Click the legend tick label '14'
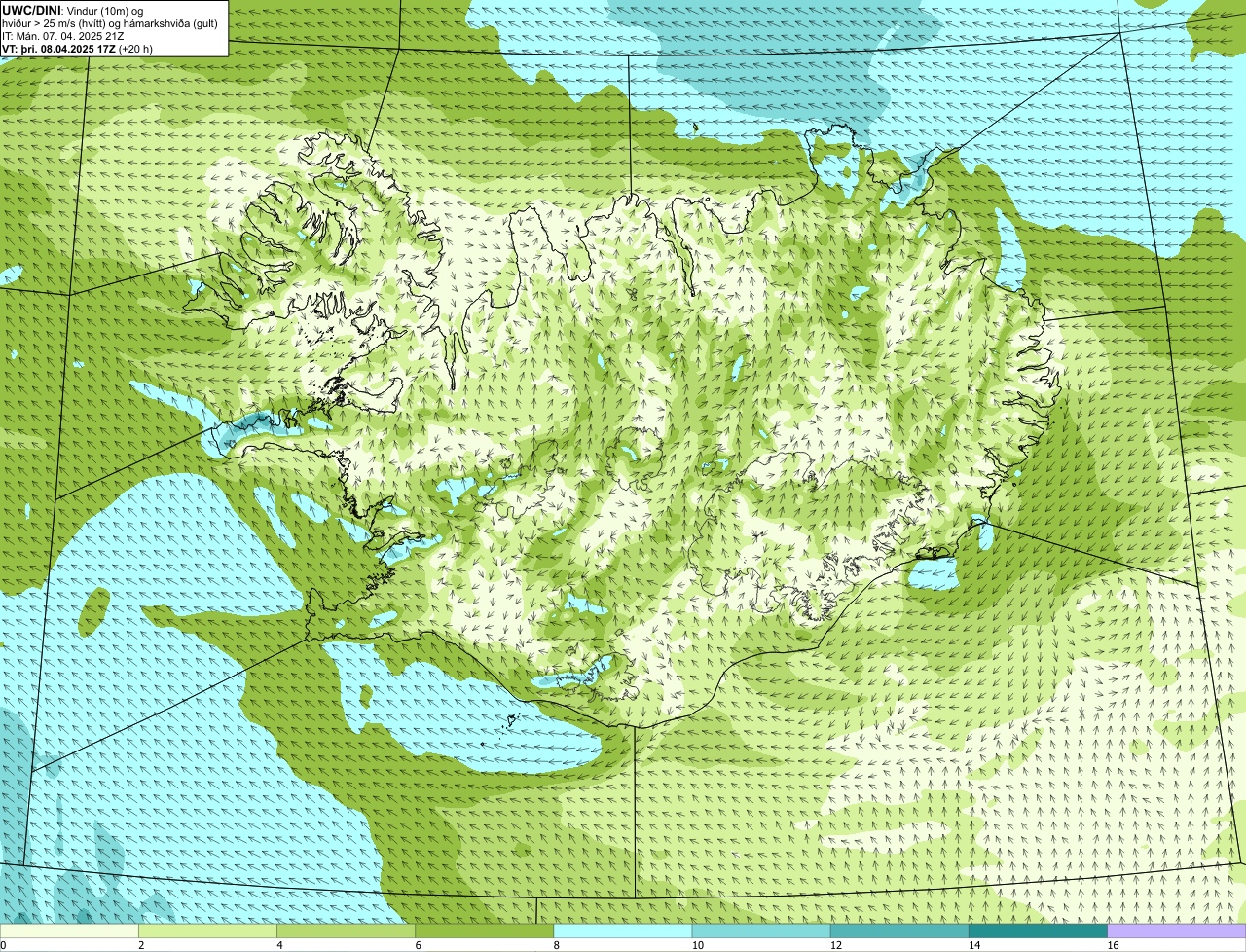The image size is (1246, 952). pyautogui.click(x=974, y=945)
